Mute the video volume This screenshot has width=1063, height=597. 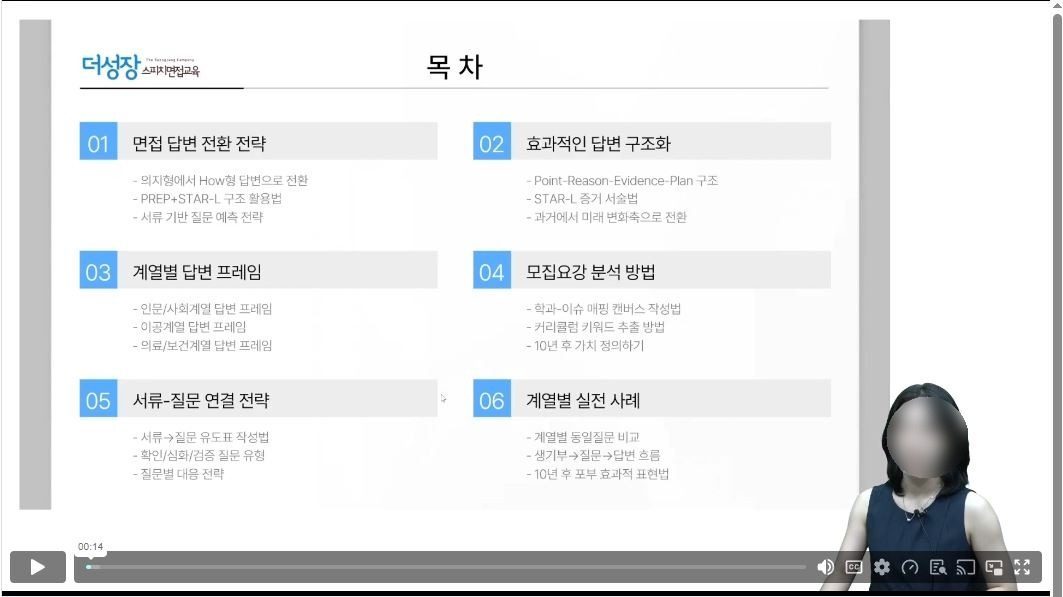pyautogui.click(x=825, y=567)
